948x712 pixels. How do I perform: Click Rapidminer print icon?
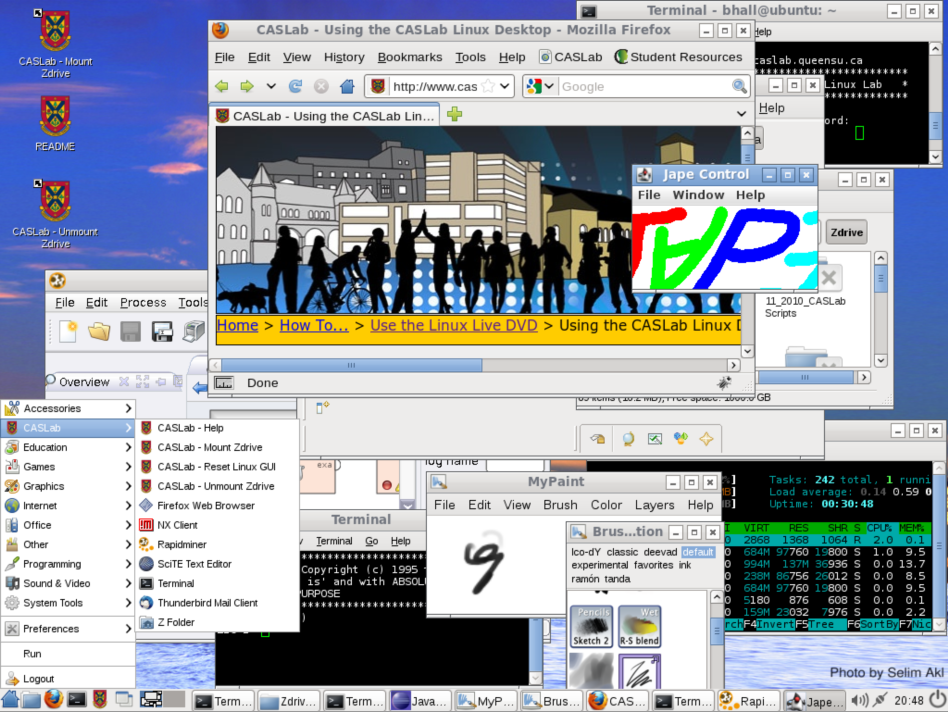point(193,331)
